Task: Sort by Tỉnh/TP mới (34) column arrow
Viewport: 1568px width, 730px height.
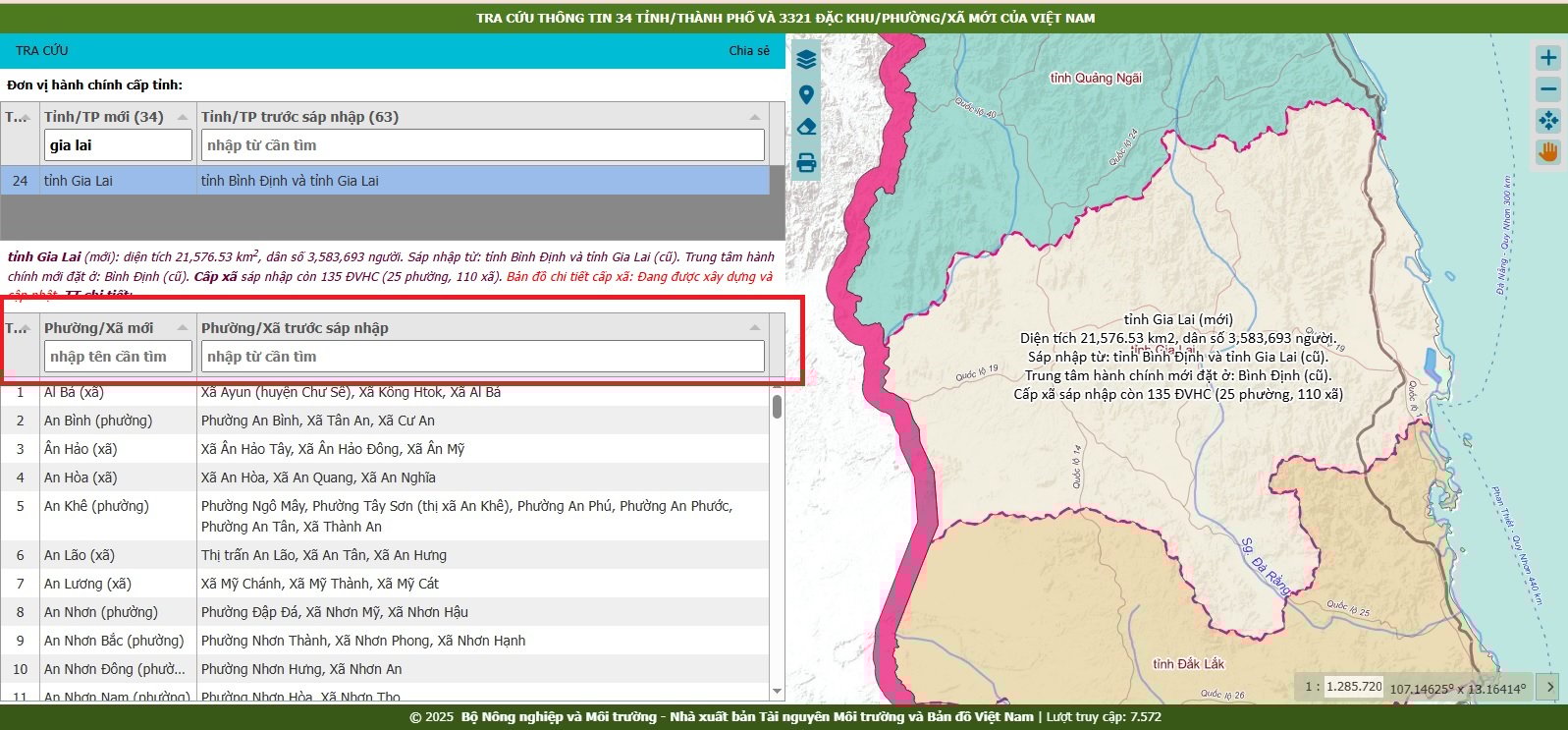Action: pyautogui.click(x=183, y=117)
